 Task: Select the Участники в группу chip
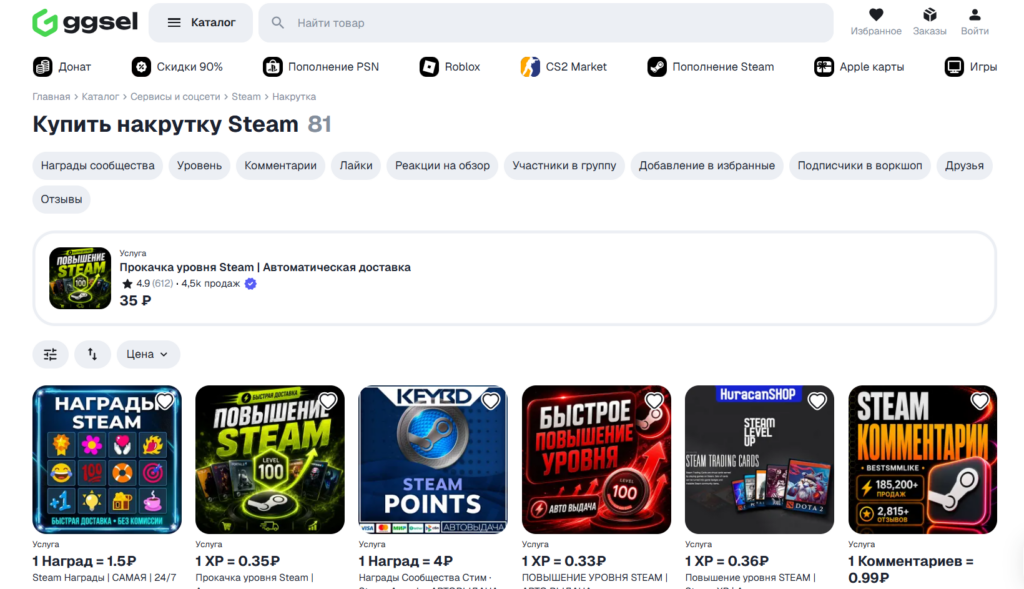coord(564,166)
